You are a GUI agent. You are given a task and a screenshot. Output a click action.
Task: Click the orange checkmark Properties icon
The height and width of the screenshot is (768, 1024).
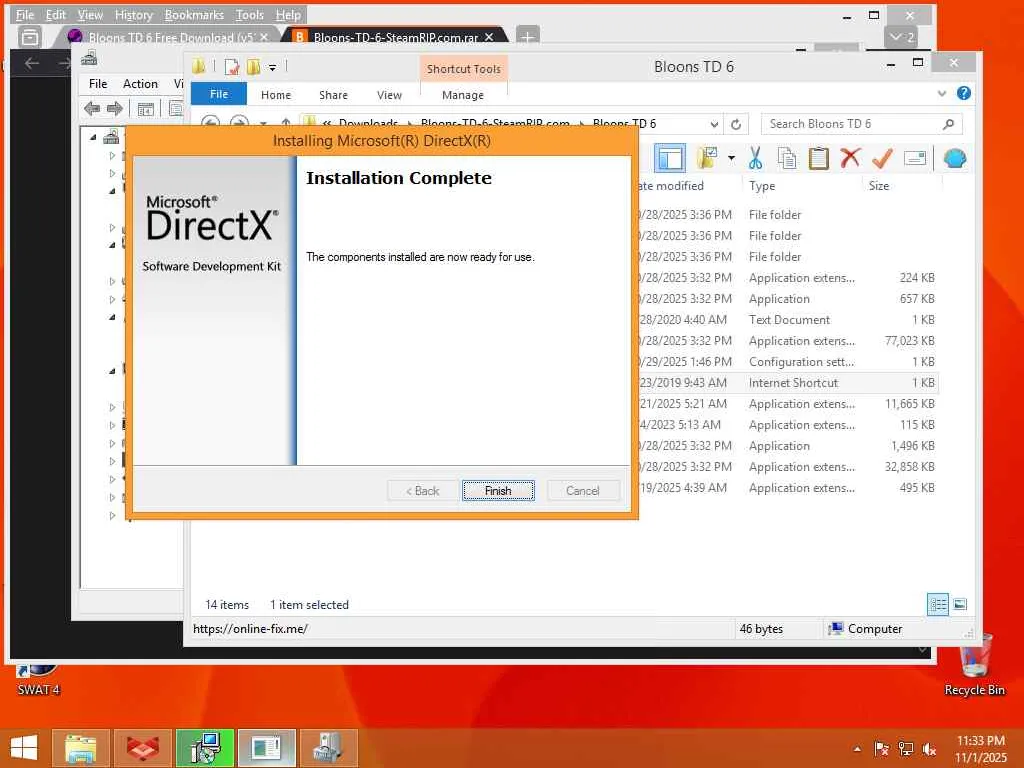tap(882, 158)
